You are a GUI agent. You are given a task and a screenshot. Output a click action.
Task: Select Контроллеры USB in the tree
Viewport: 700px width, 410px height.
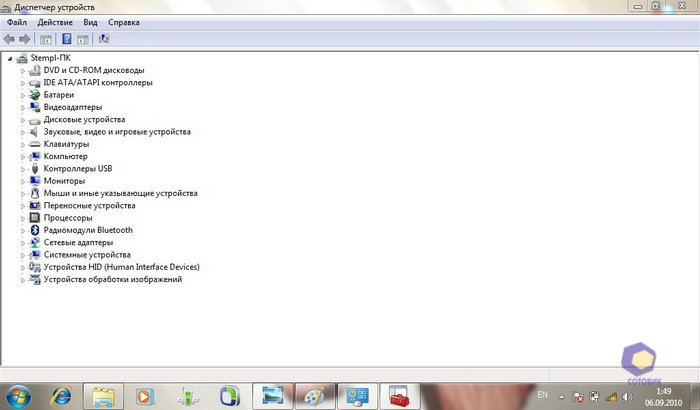[78, 169]
